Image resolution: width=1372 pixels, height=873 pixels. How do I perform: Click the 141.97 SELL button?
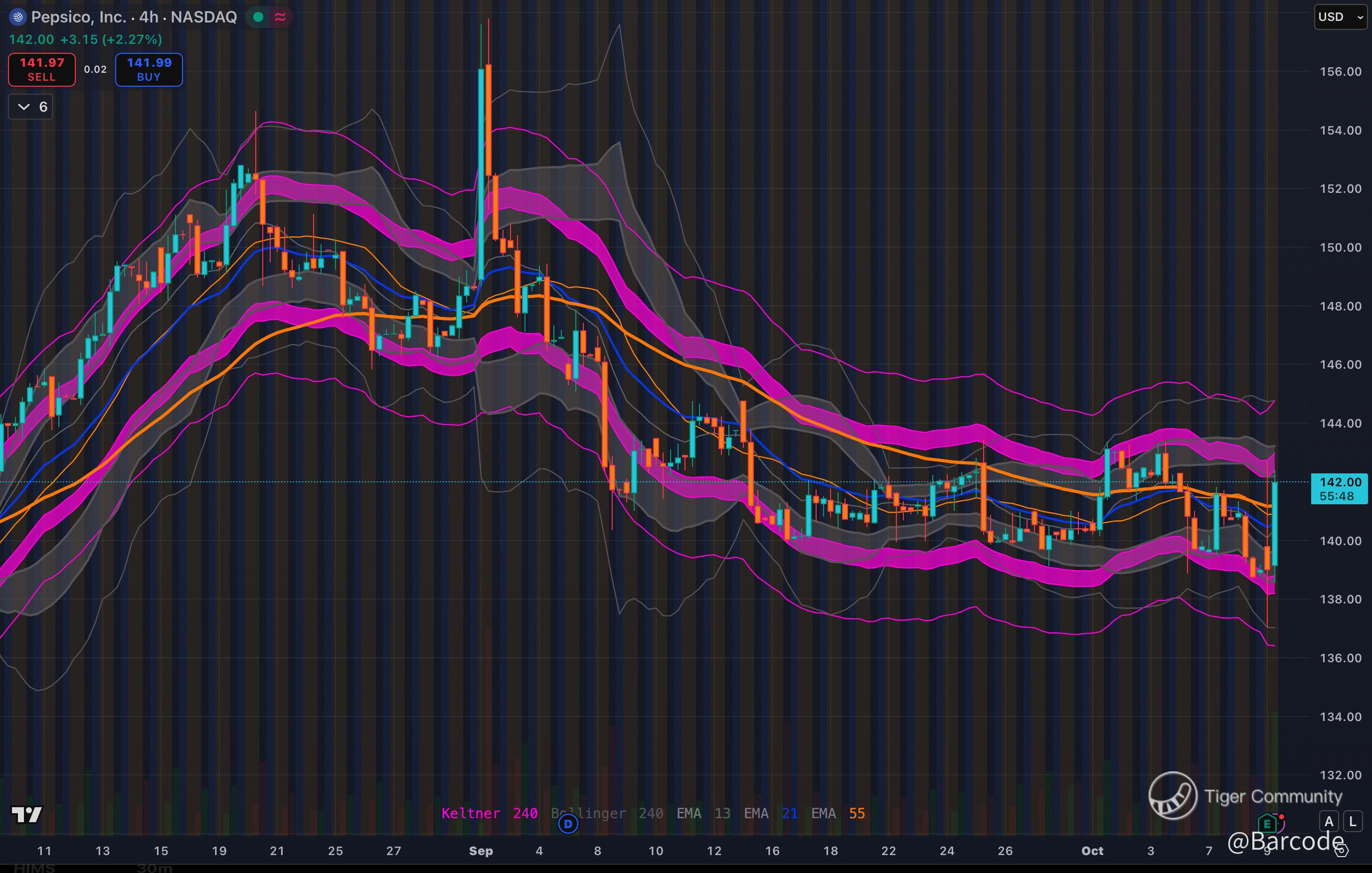(x=41, y=69)
